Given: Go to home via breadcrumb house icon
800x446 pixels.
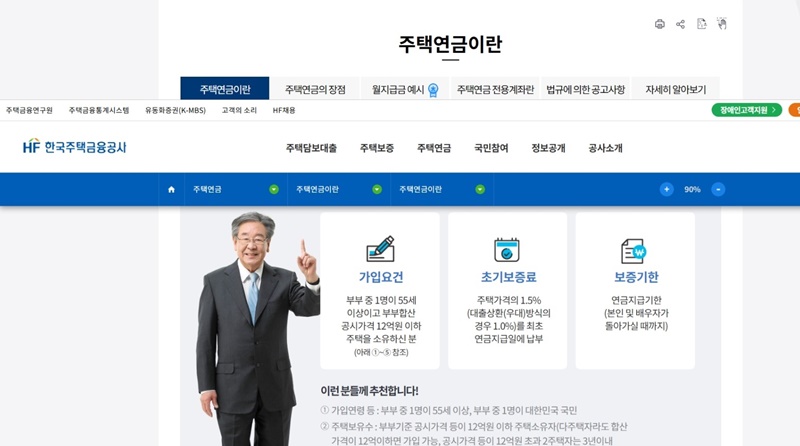Looking at the screenshot, I should 171,189.
